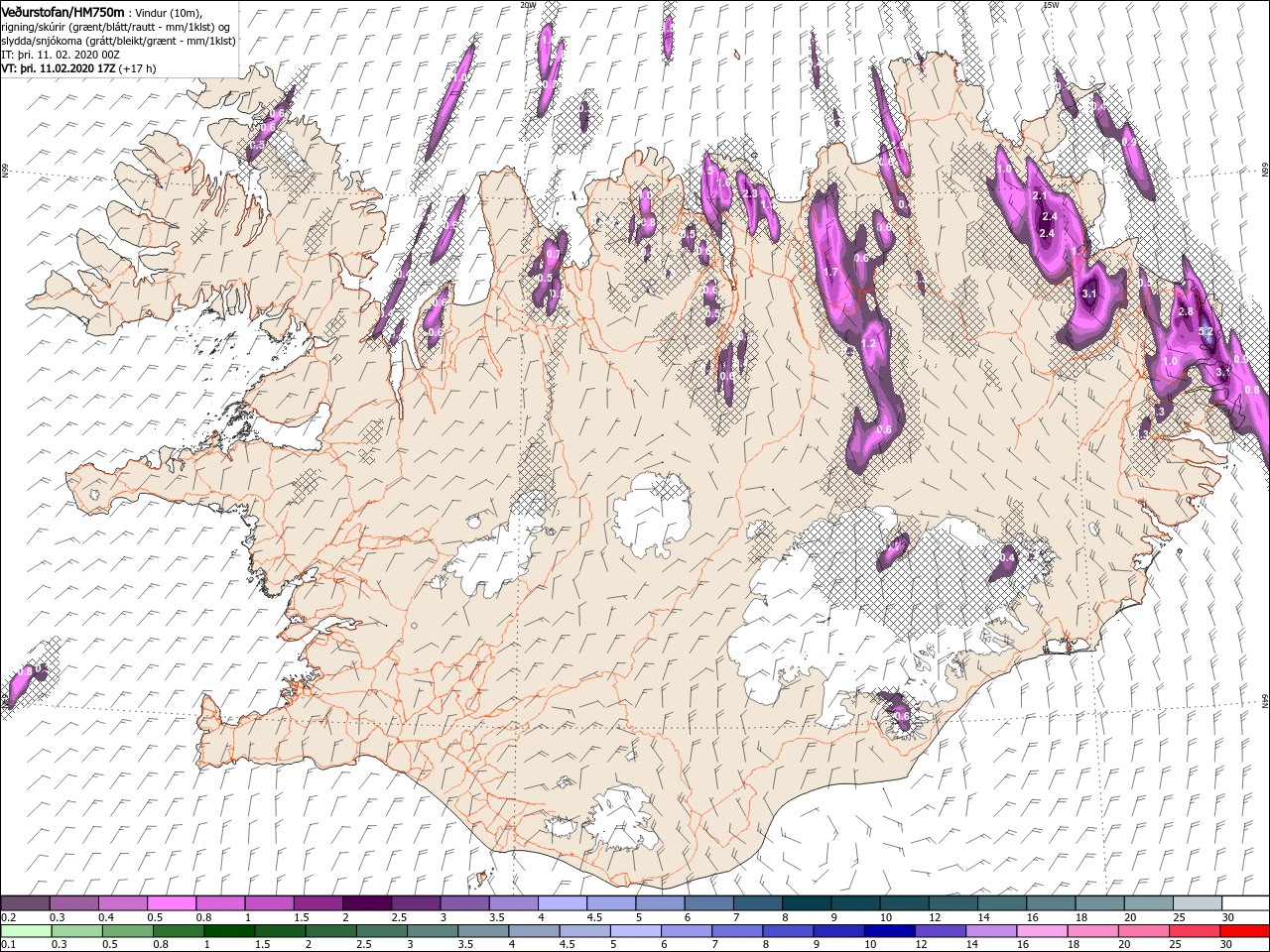Viewport: 1270px width, 952px height.
Task: Click the light pink swatch between 16 and 18
Action: (1042, 931)
